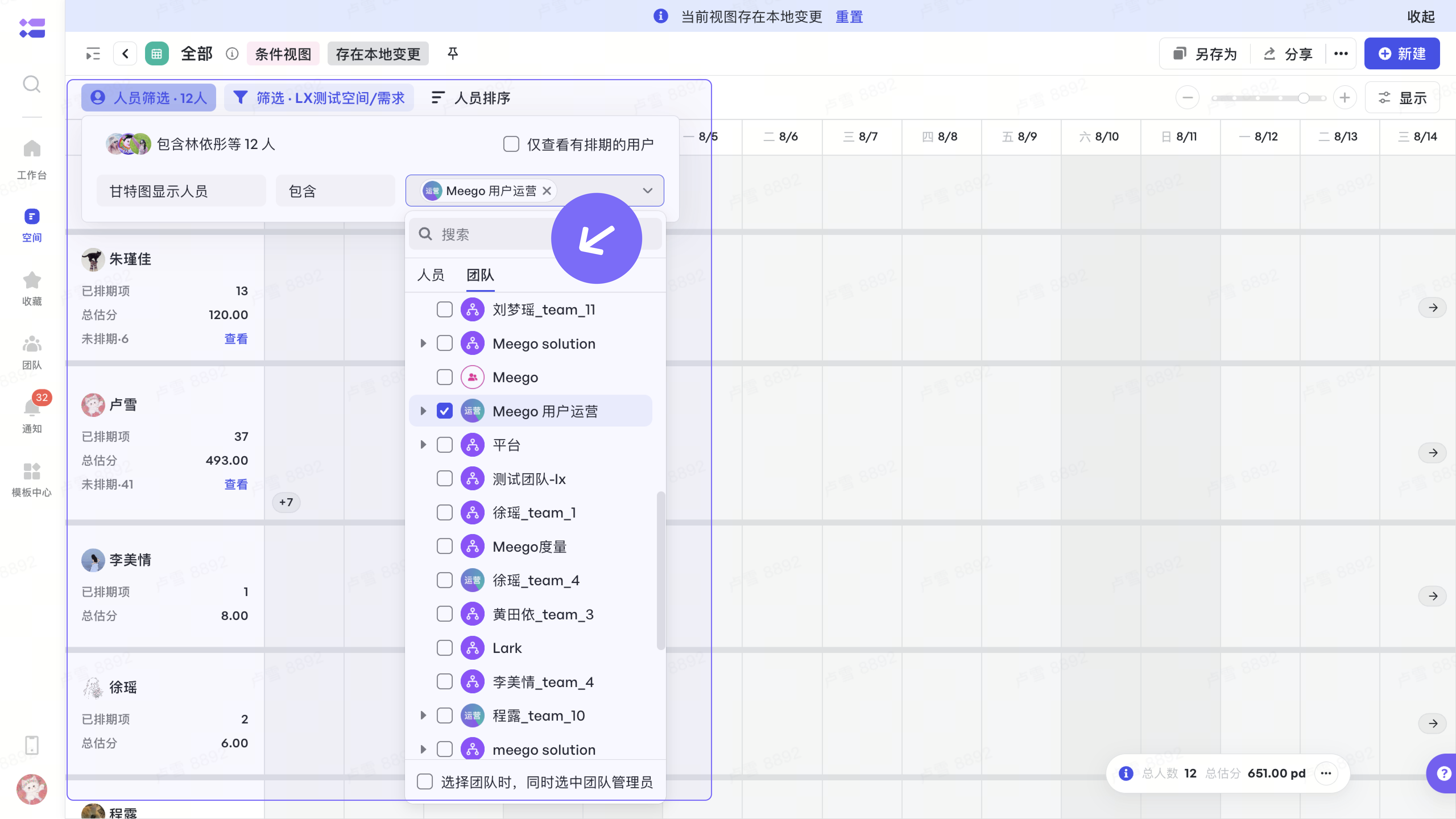
Task: Switch to the 团队 tab
Action: pos(480,275)
